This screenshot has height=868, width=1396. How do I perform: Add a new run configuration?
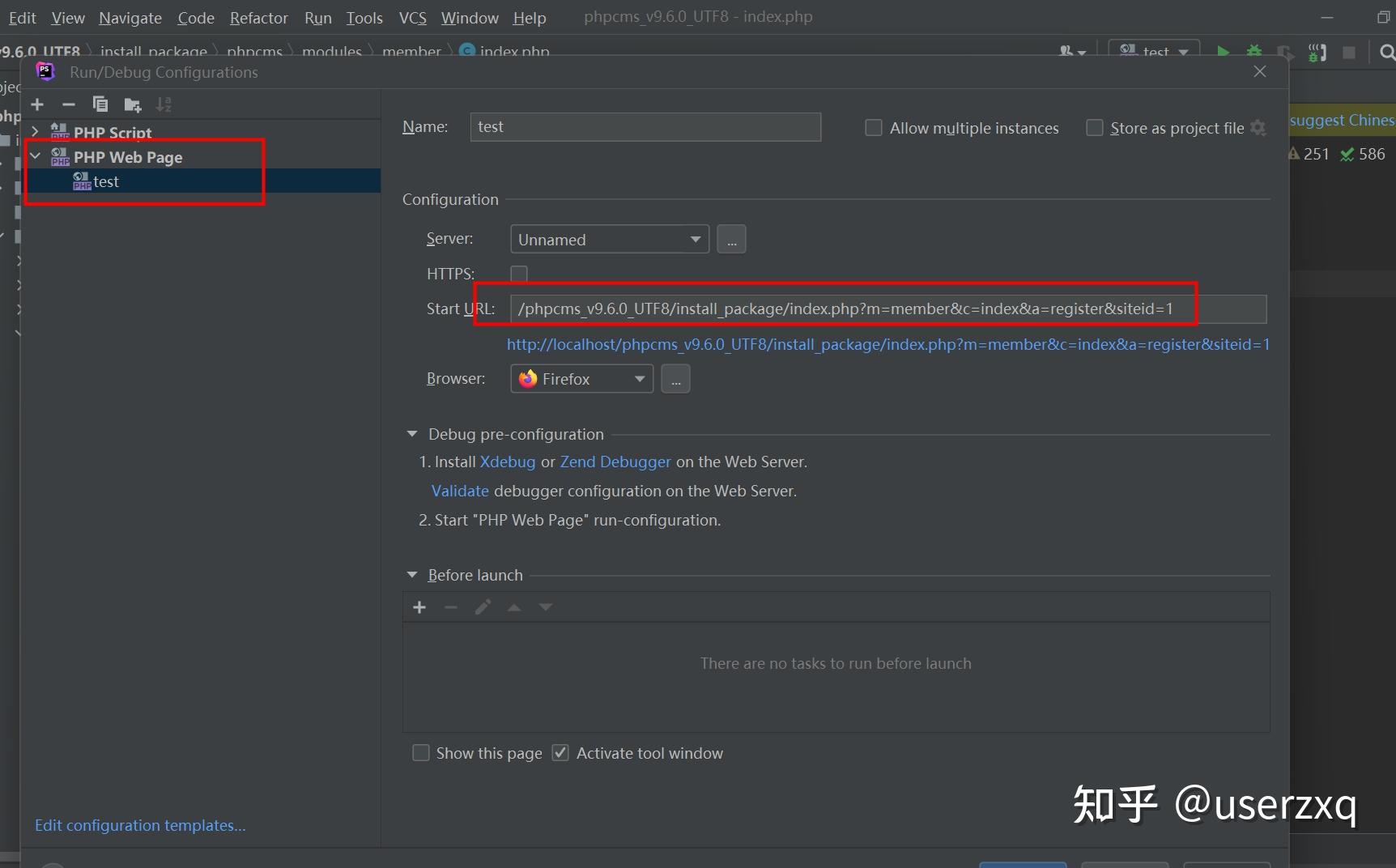click(37, 104)
